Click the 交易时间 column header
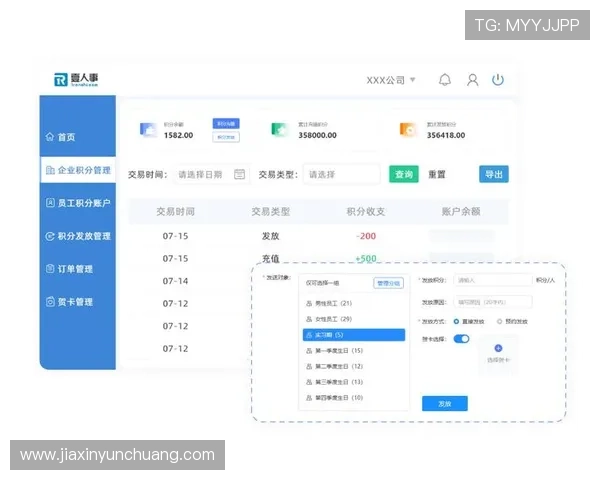Viewport: 600px width, 480px height. (x=176, y=211)
